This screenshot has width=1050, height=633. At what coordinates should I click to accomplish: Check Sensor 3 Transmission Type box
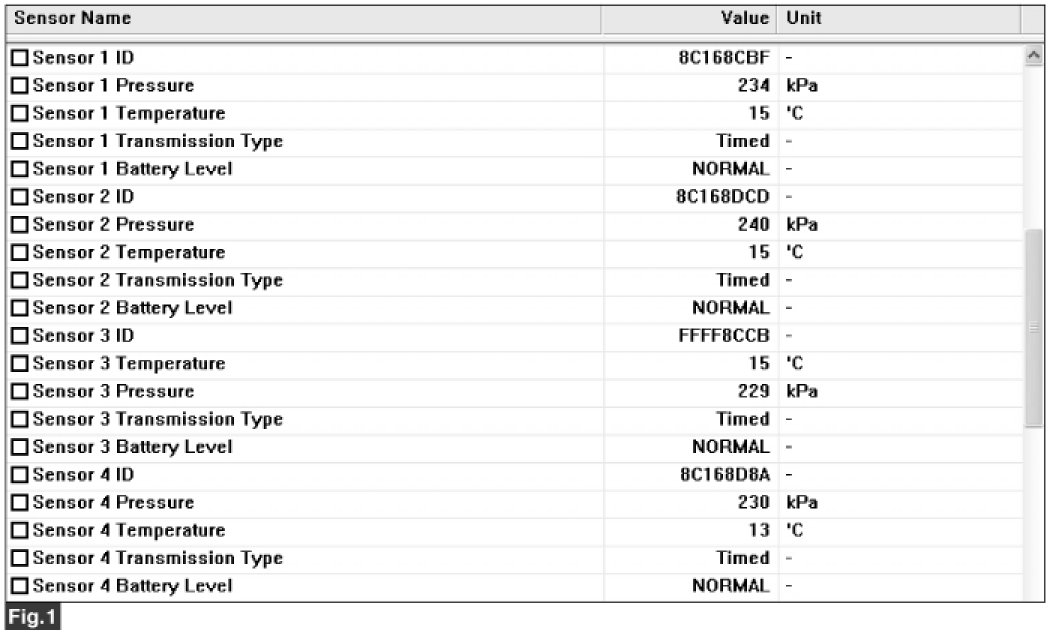click(20, 419)
